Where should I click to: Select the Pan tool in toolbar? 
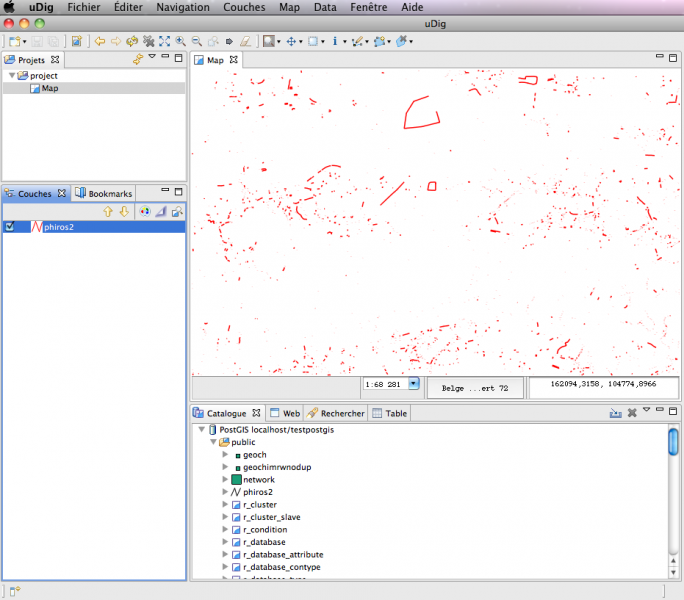click(x=292, y=41)
